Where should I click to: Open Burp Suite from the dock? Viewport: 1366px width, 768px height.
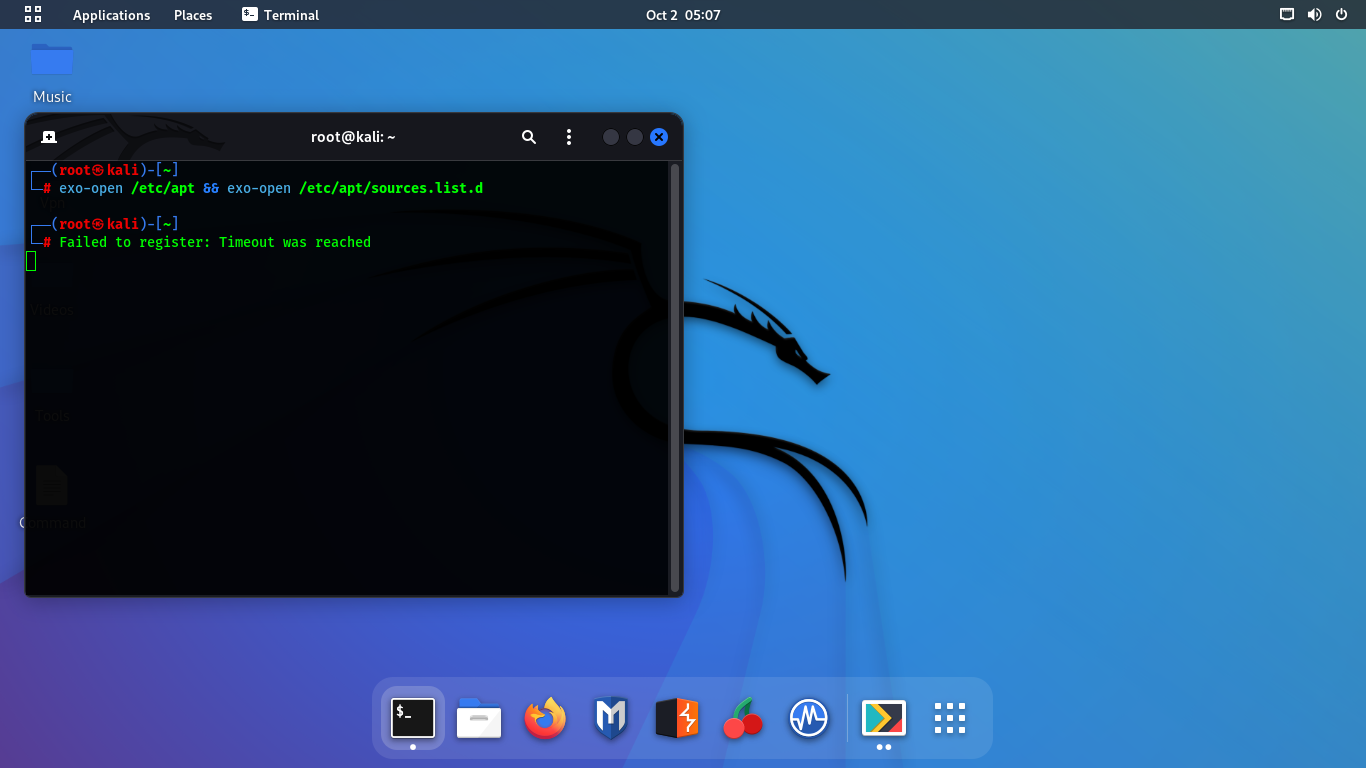point(676,718)
